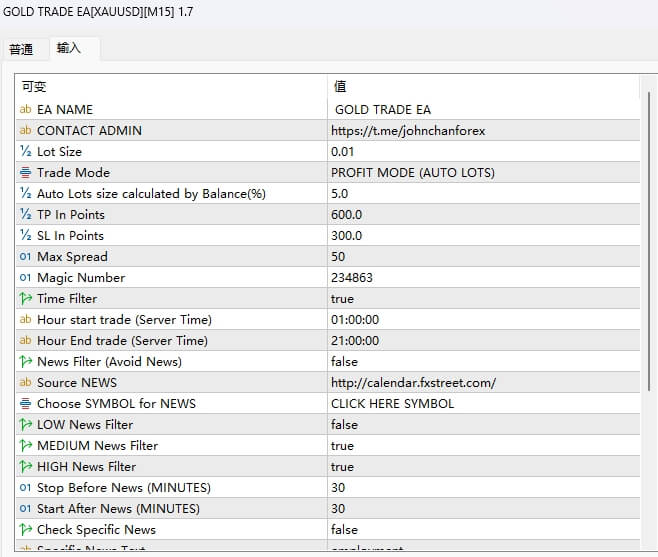Click the enum icon beside Trade Mode
658x557 pixels.
point(26,172)
